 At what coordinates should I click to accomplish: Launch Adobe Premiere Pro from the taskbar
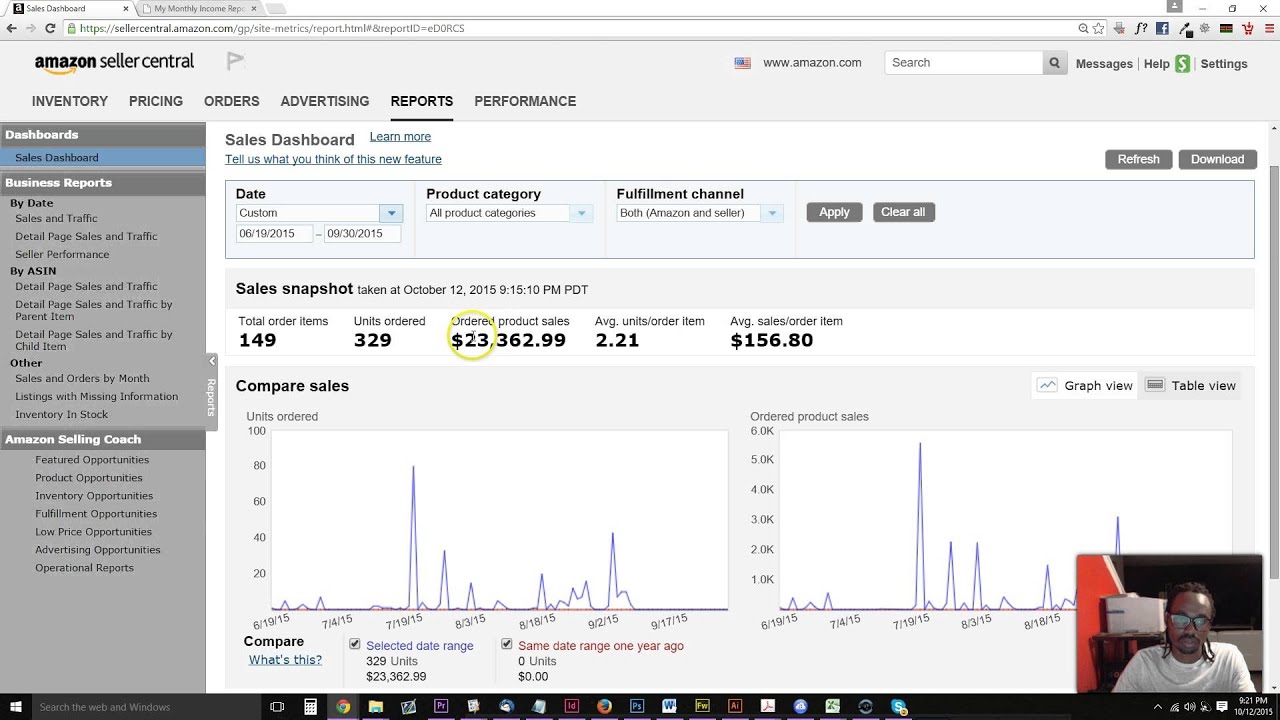441,707
